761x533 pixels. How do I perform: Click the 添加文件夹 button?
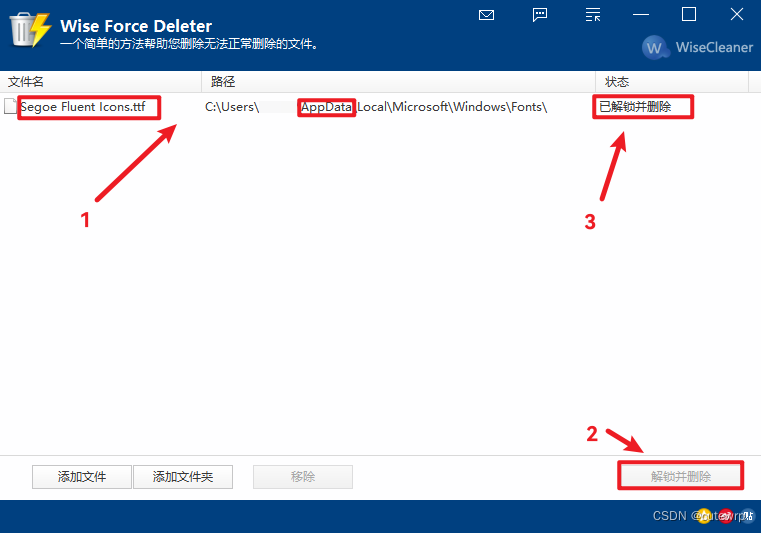(183, 477)
